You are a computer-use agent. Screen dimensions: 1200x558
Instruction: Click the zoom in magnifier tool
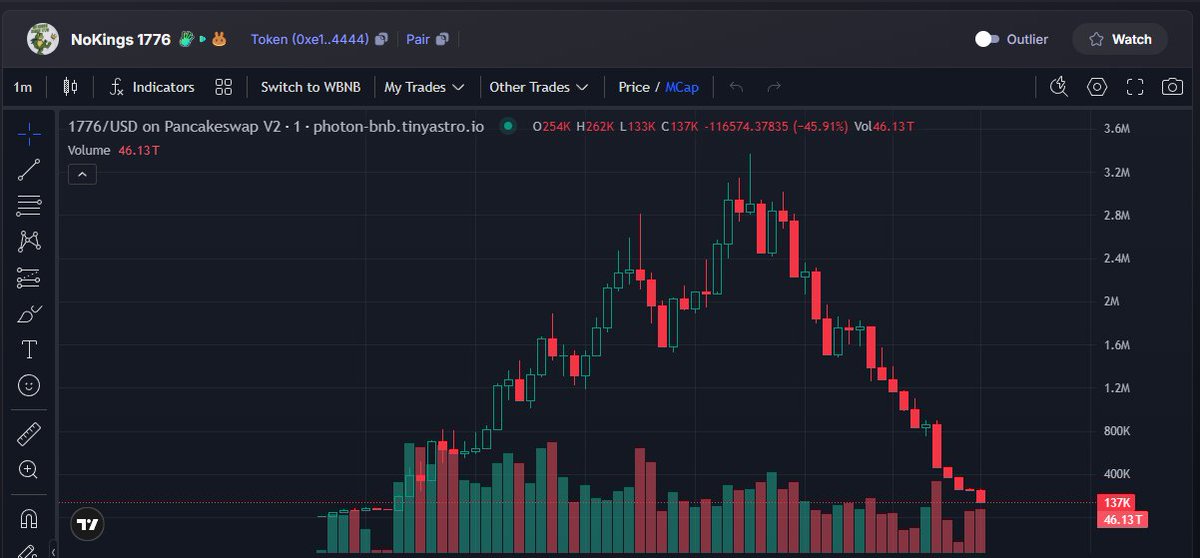[x=29, y=470]
